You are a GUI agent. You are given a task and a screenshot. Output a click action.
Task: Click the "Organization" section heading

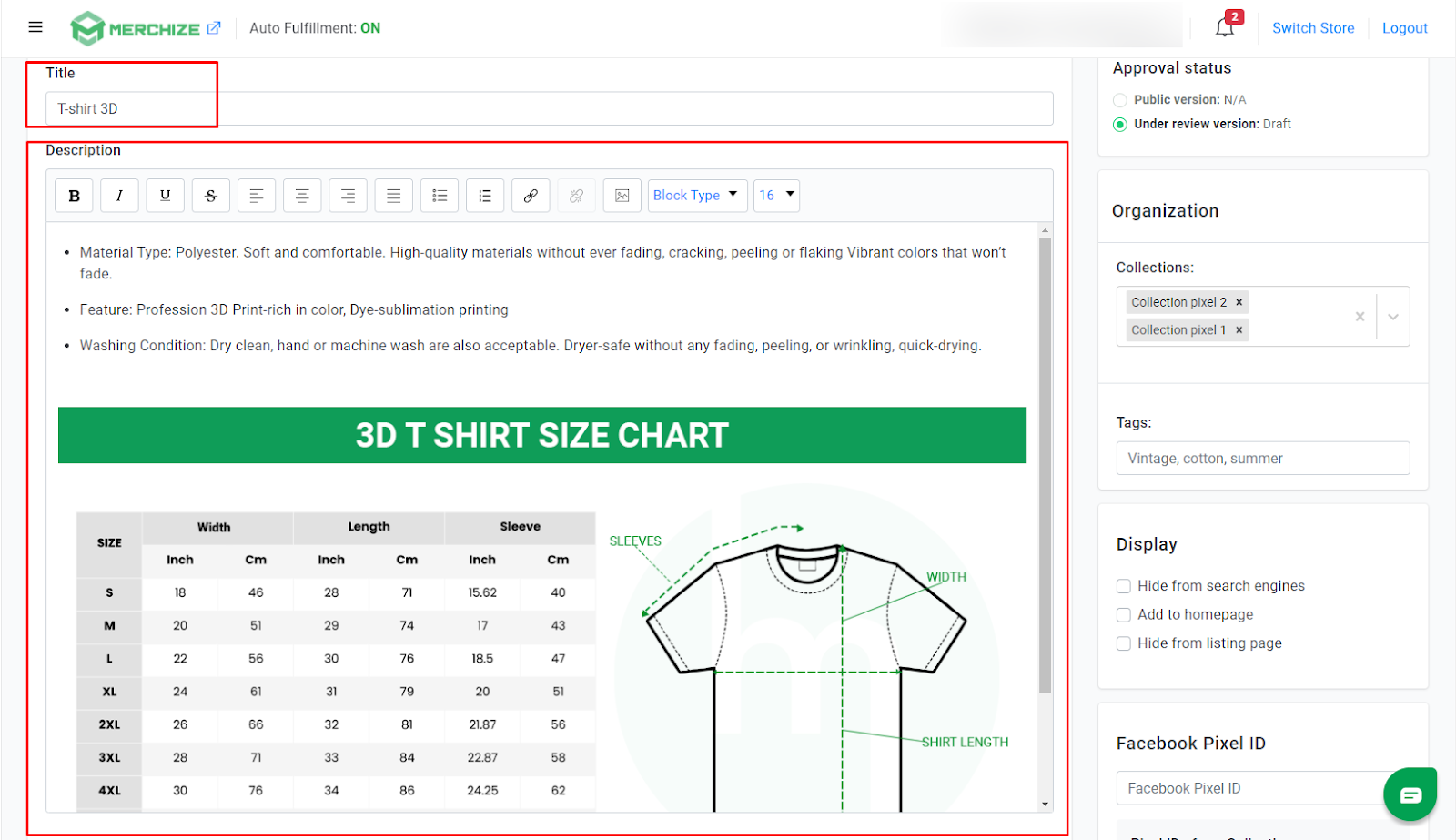click(1165, 211)
